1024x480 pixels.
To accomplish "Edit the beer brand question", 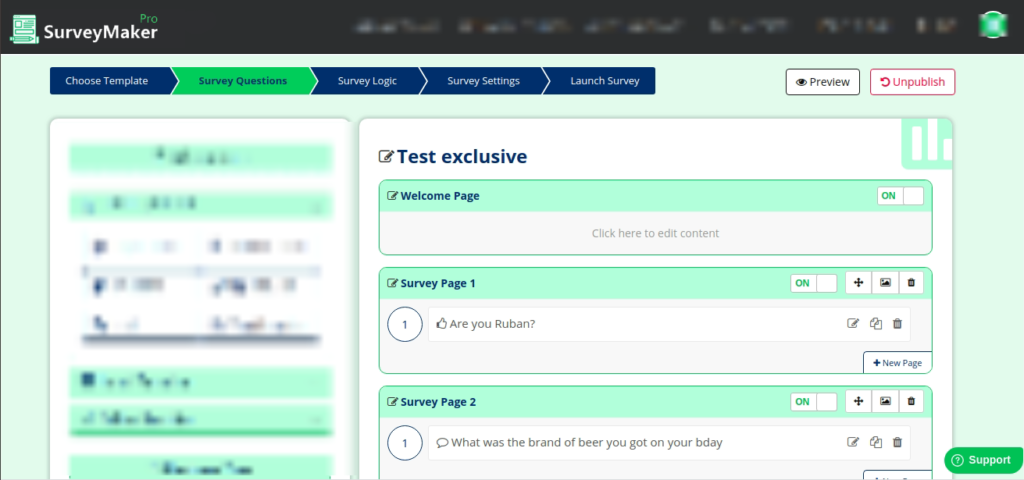I will pos(853,442).
